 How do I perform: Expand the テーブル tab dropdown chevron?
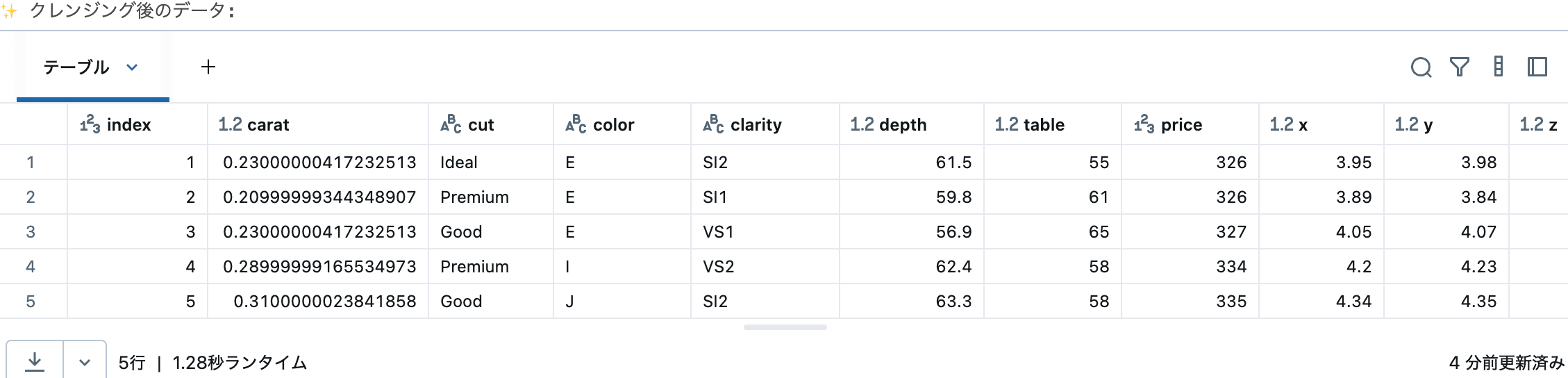tap(132, 67)
